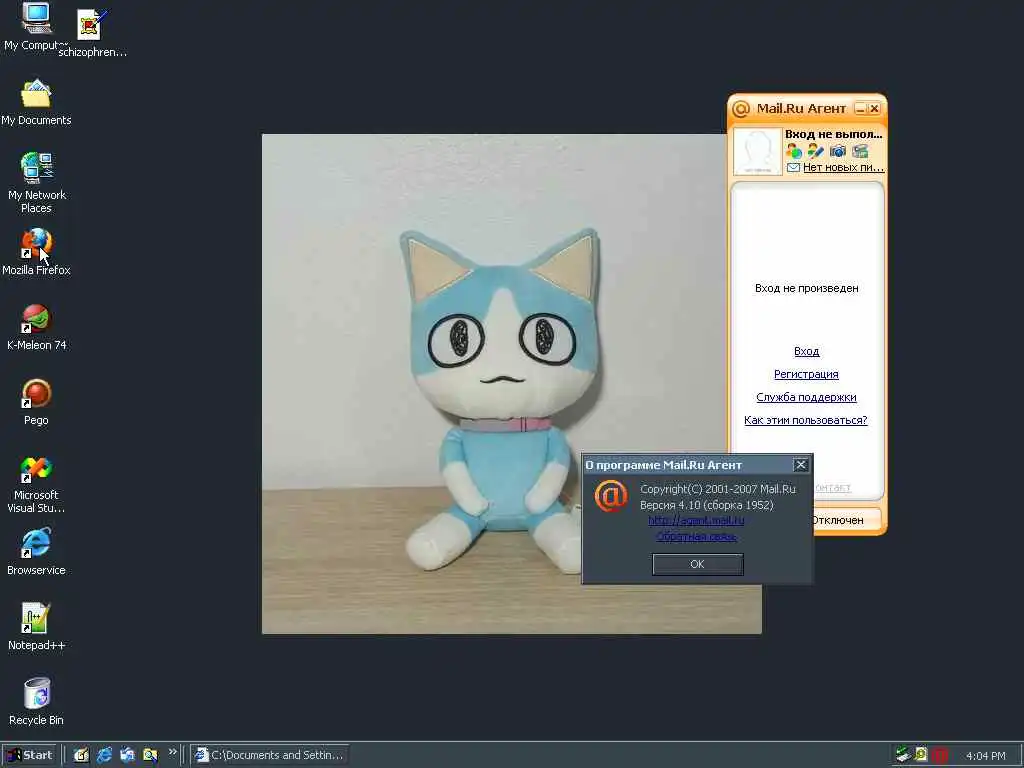Click the red Mail.Ru Agent tray icon

[939, 756]
